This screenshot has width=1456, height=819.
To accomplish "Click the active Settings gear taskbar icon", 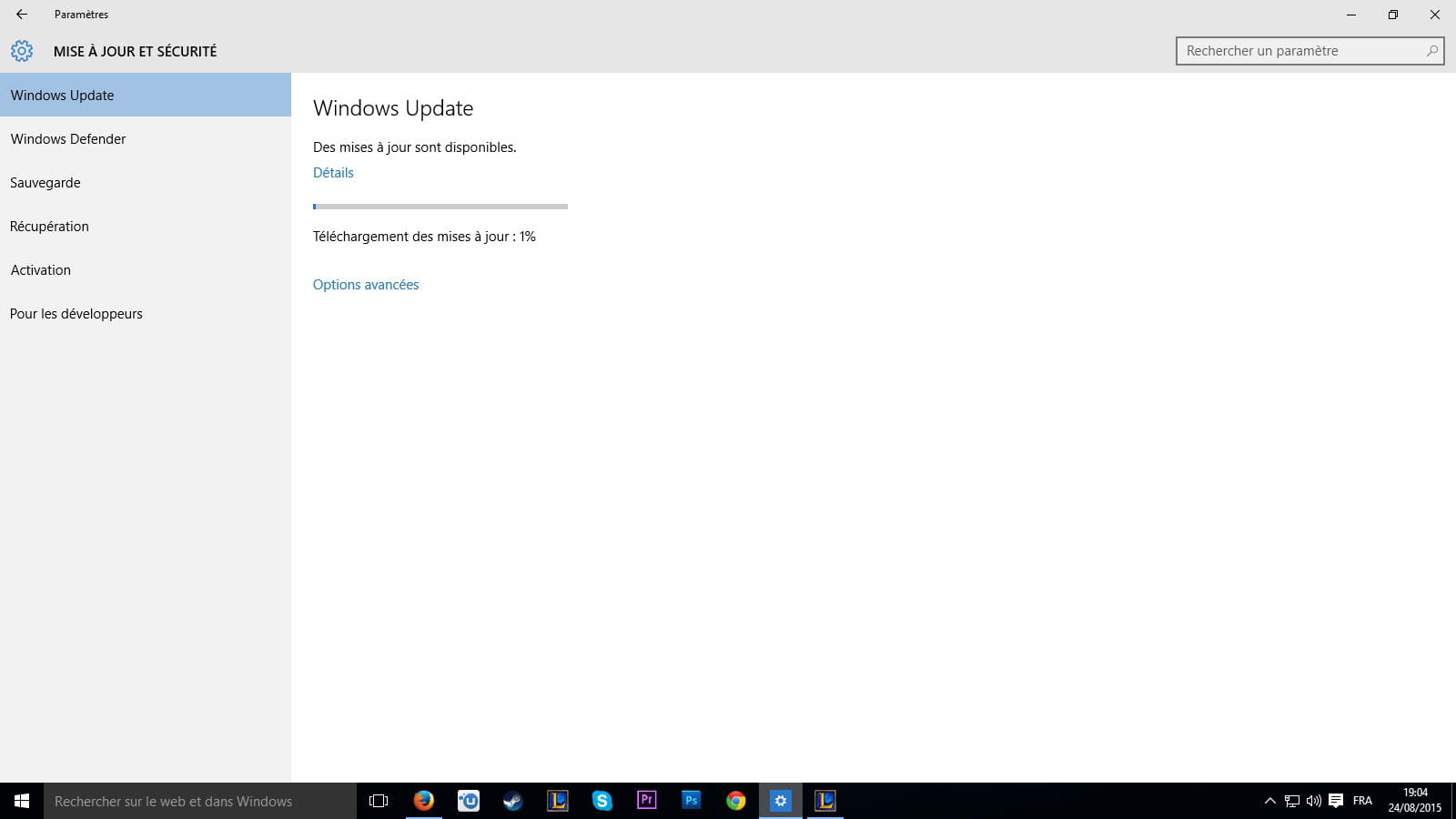I will tap(780, 801).
